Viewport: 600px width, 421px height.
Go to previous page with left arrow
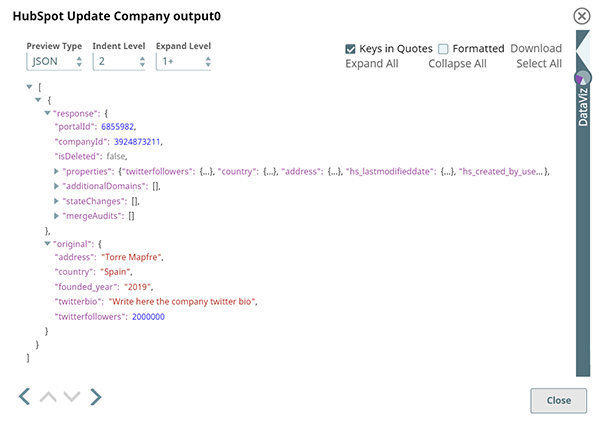click(x=24, y=397)
